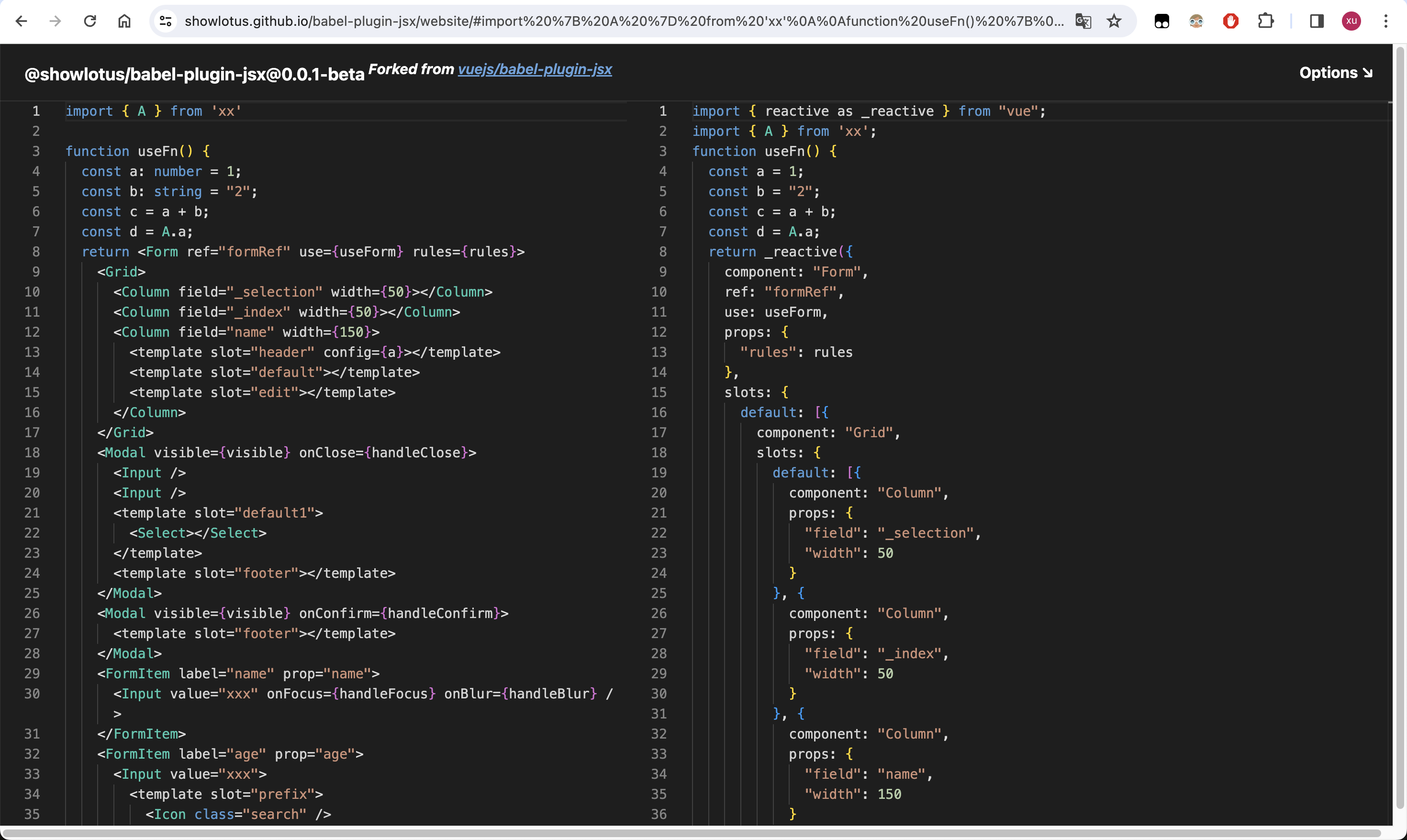
Task: Click '"rules": rules' in output
Action: [796, 352]
